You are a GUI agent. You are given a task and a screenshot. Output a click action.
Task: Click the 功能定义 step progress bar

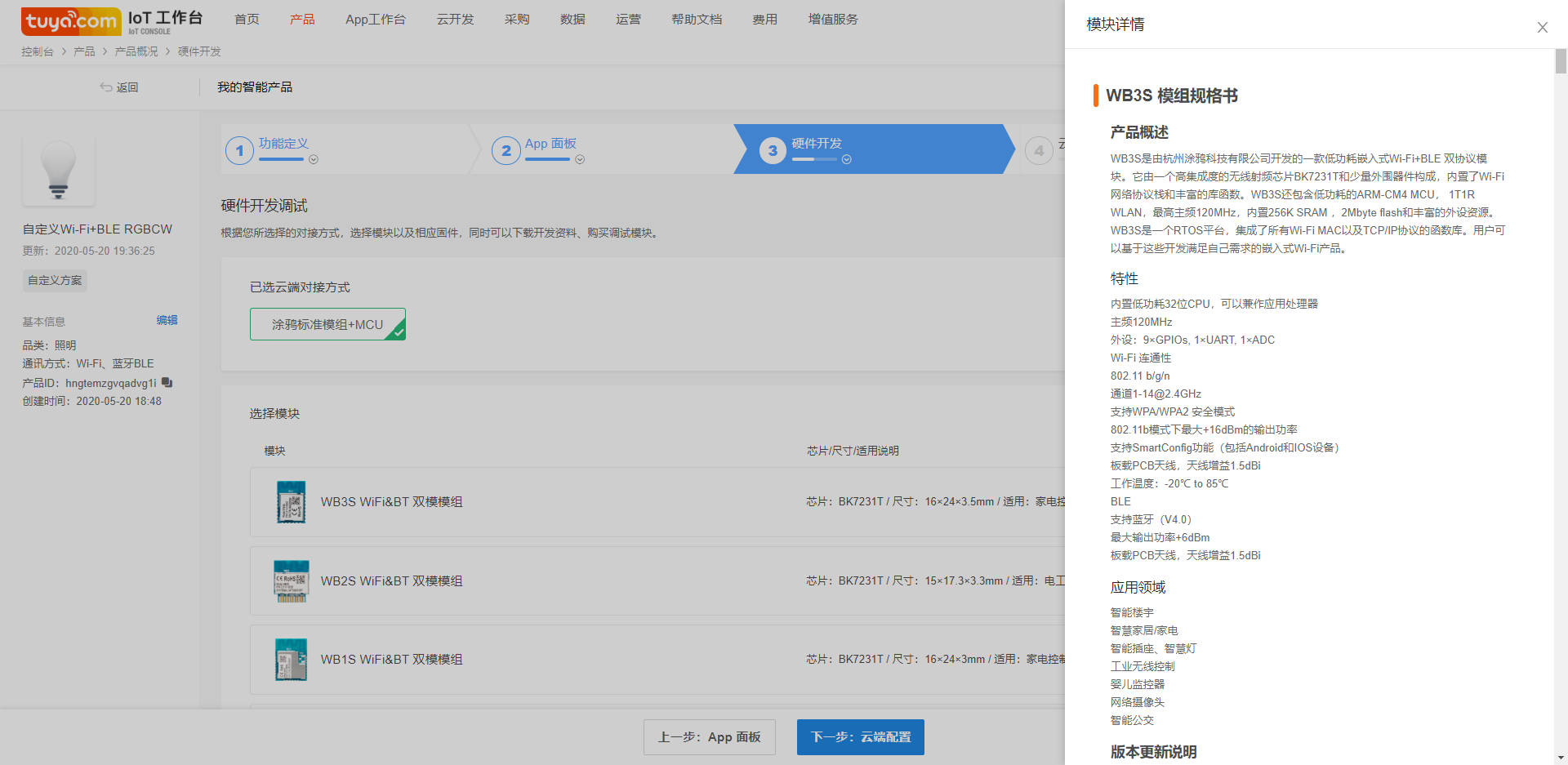click(281, 159)
